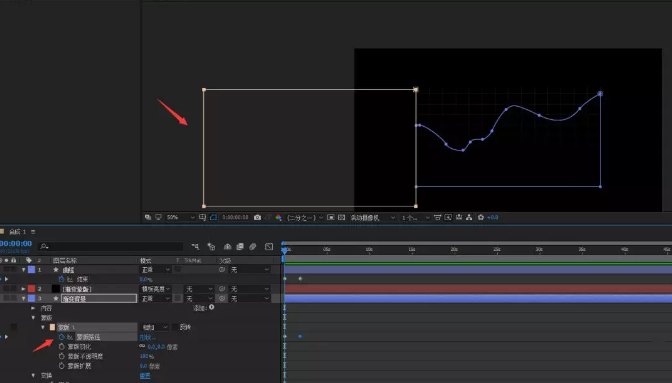The height and width of the screenshot is (383, 672).
Task: Open composition mini-flowchart icon in timeline
Action: click(195, 246)
